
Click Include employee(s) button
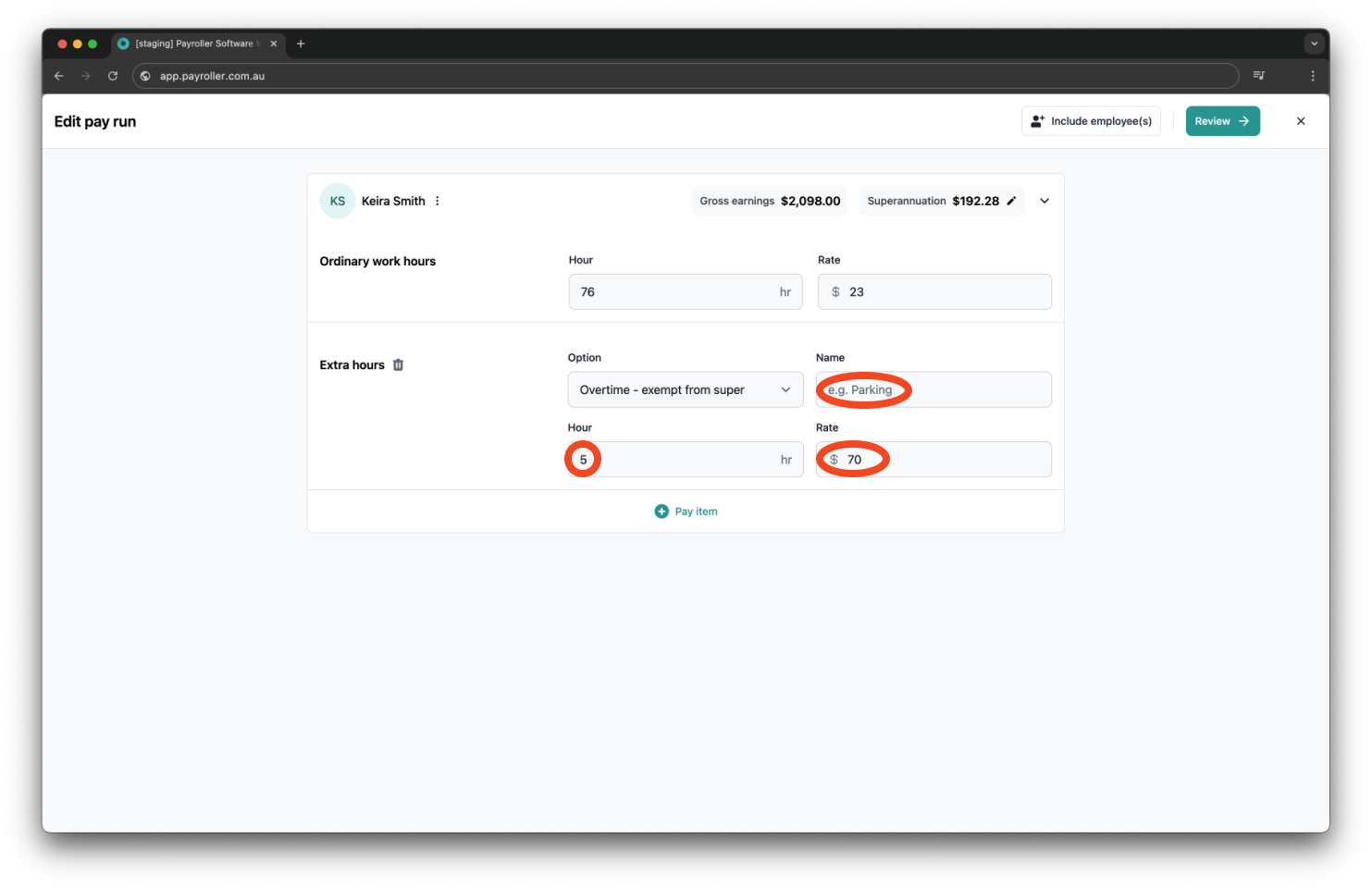[1091, 121]
